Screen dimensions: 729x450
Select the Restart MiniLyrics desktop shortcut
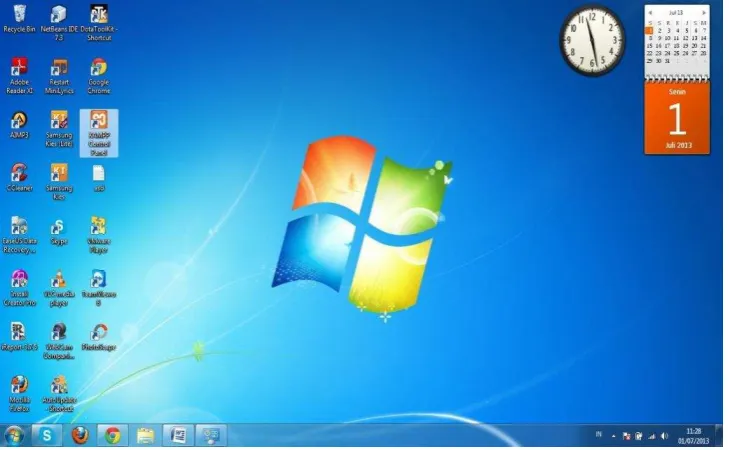[59, 76]
